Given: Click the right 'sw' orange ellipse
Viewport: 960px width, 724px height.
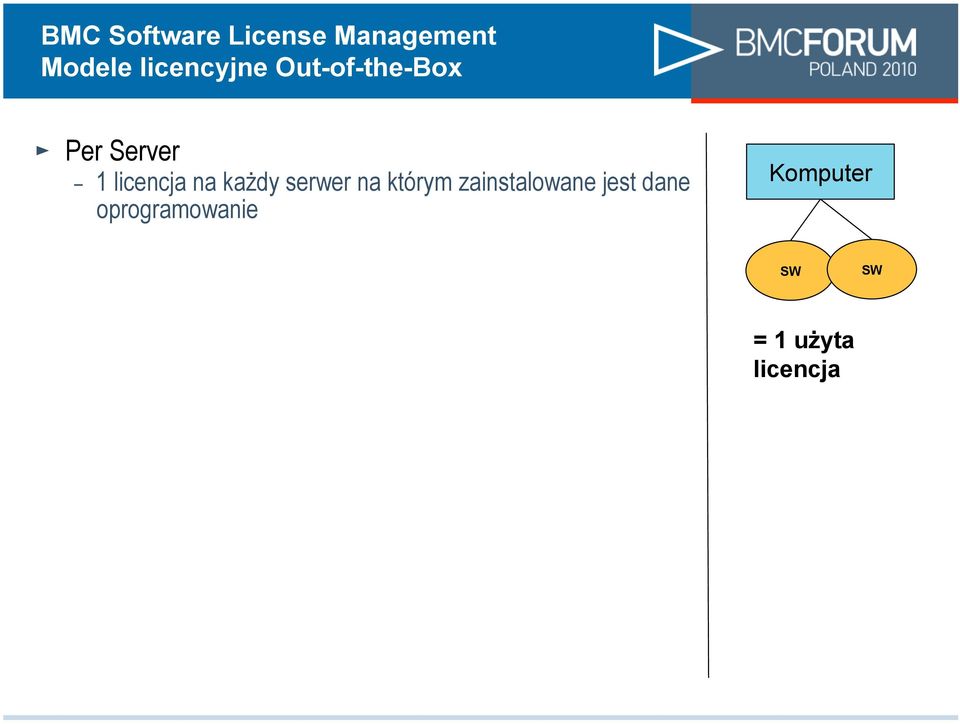Looking at the screenshot, I should tap(872, 269).
